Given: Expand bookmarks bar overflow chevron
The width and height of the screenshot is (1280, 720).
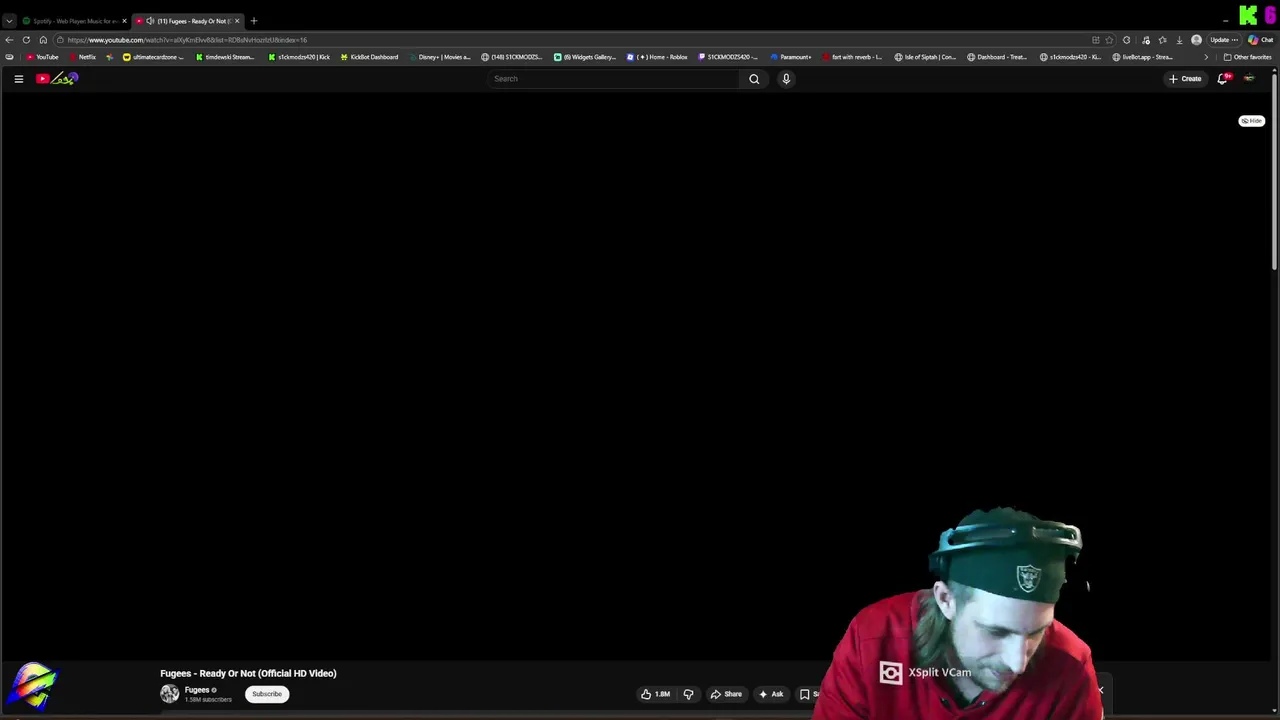Looking at the screenshot, I should pyautogui.click(x=1206, y=57).
